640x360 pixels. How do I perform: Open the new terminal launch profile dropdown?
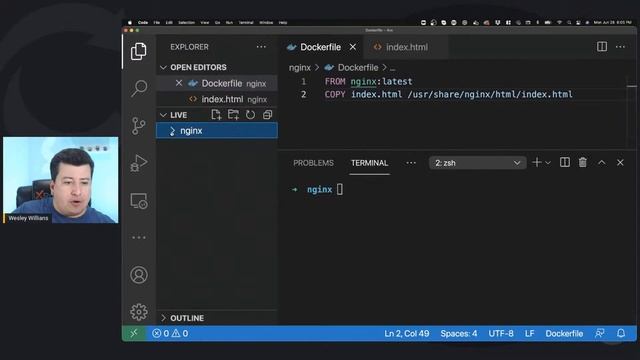click(x=548, y=163)
